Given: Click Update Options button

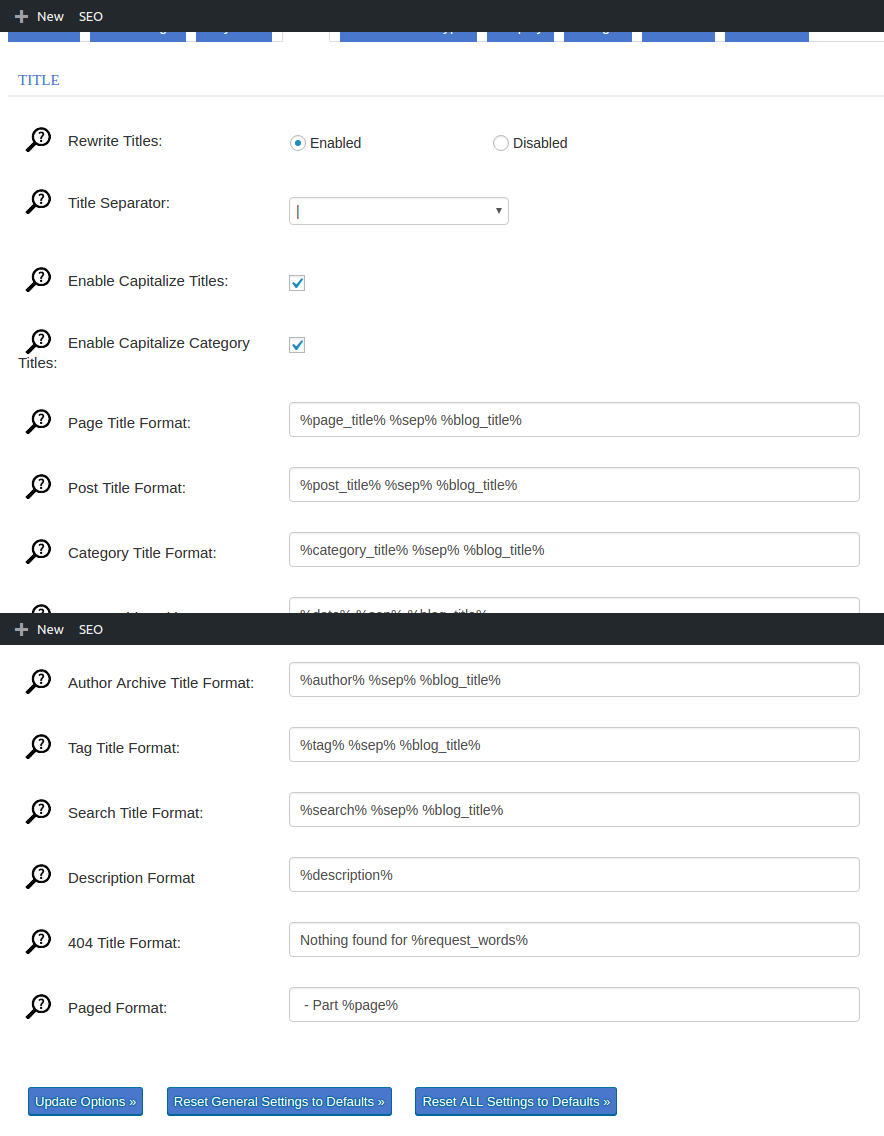Looking at the screenshot, I should click(85, 1101).
